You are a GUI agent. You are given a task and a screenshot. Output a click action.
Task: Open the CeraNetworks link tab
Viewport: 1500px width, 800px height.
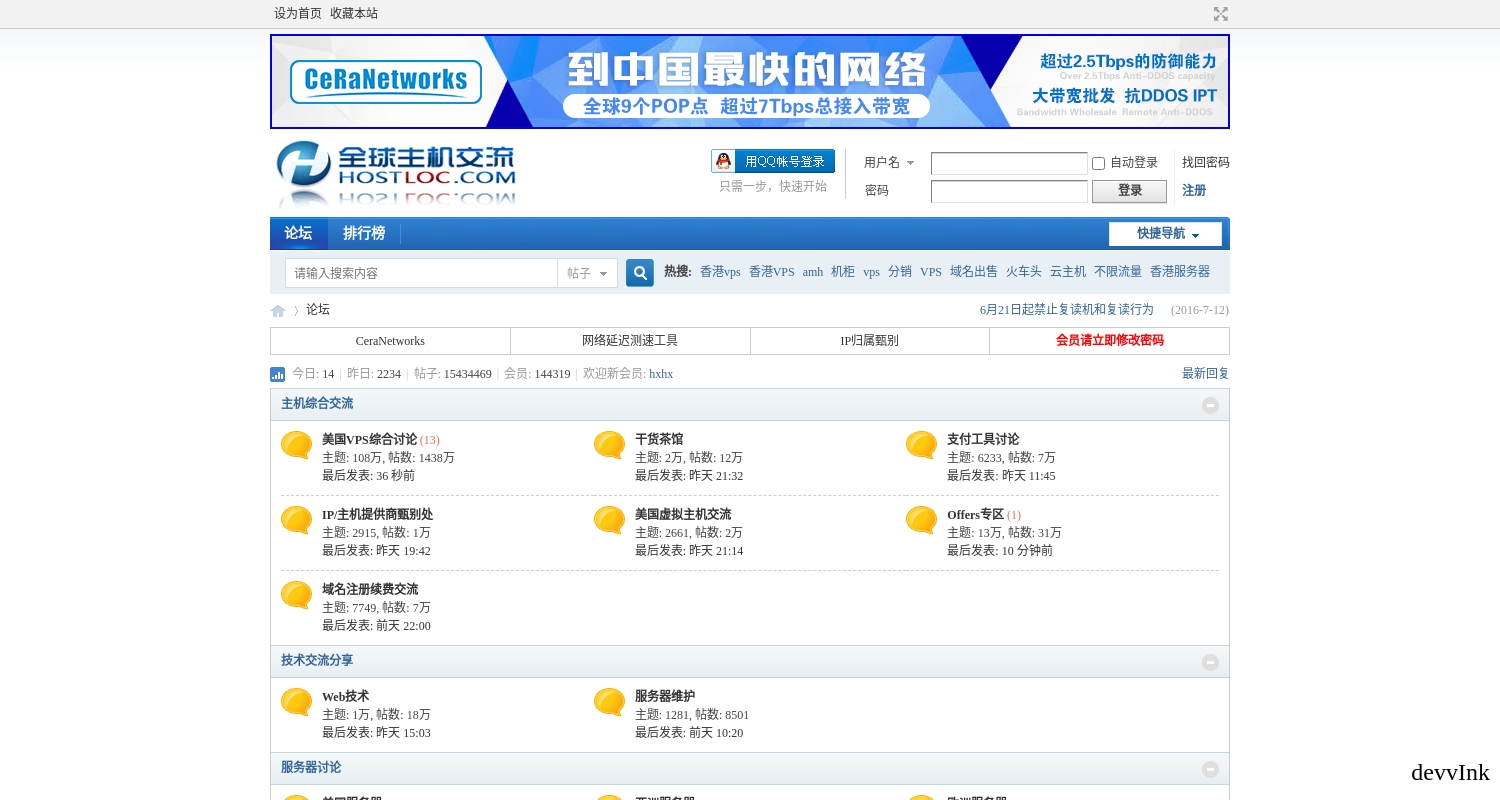point(390,341)
